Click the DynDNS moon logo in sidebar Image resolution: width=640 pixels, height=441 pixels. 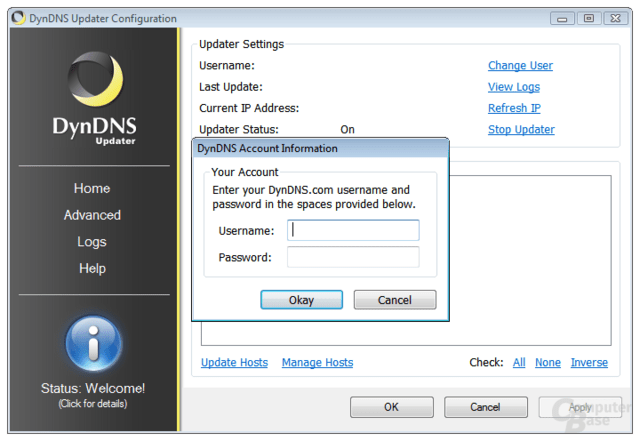point(96,79)
